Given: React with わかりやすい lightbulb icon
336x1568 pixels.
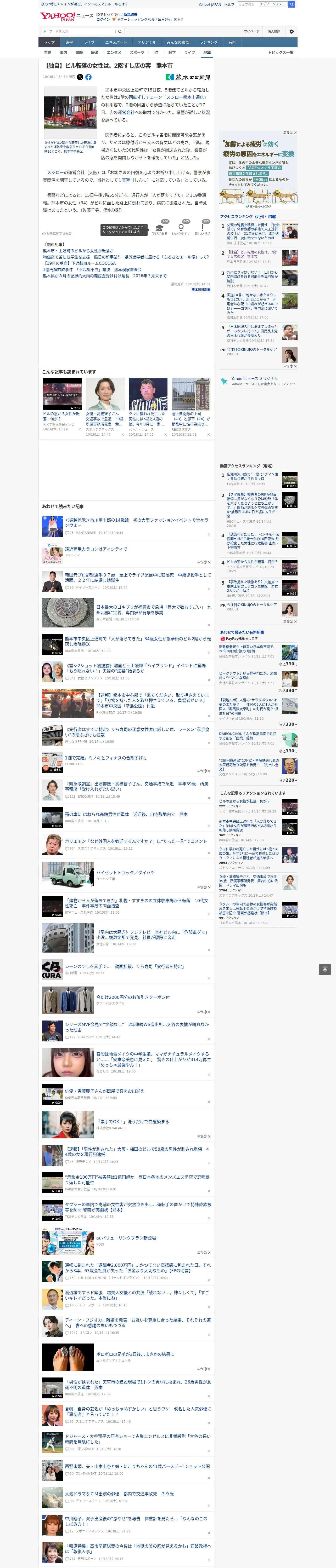Looking at the screenshot, I should click(x=181, y=227).
